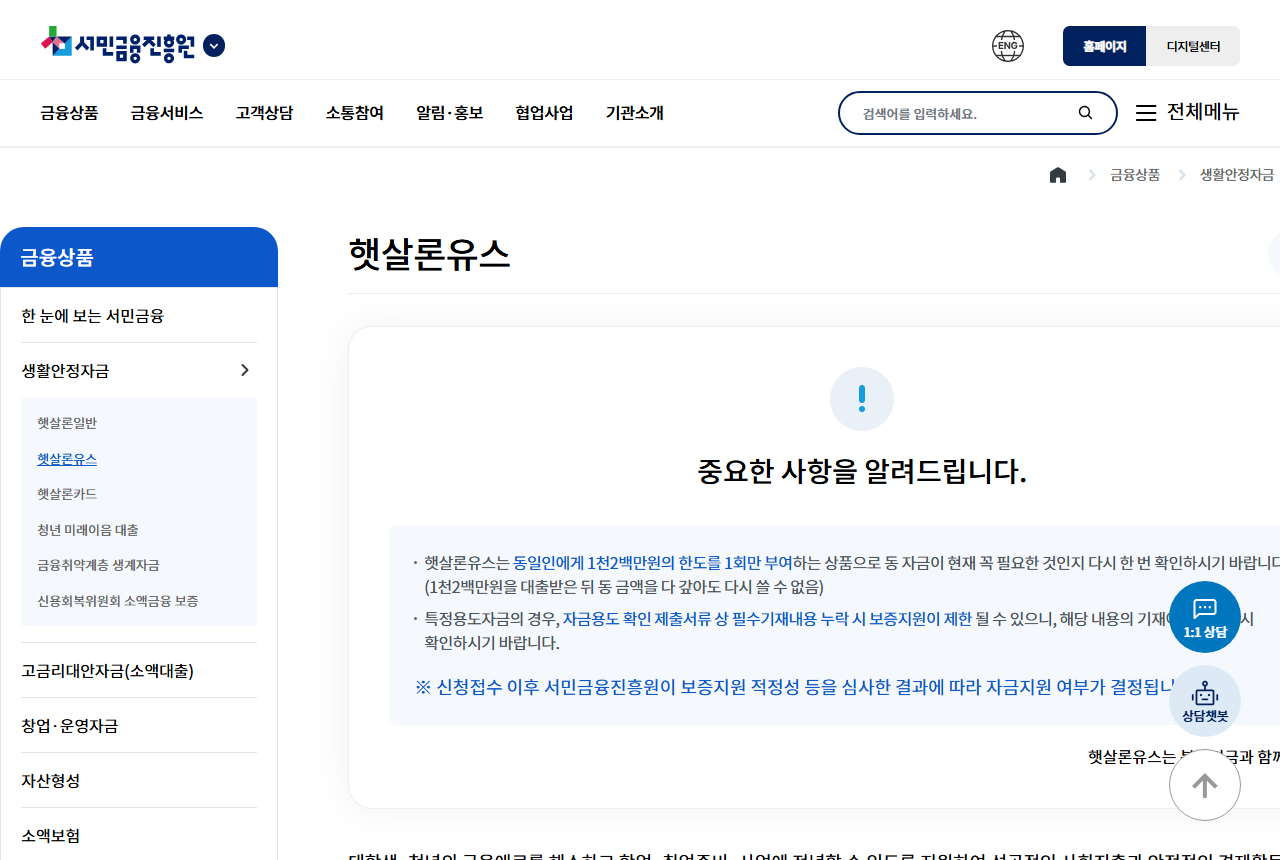Click the exclamation notice icon
This screenshot has height=860, width=1280.
point(862,399)
